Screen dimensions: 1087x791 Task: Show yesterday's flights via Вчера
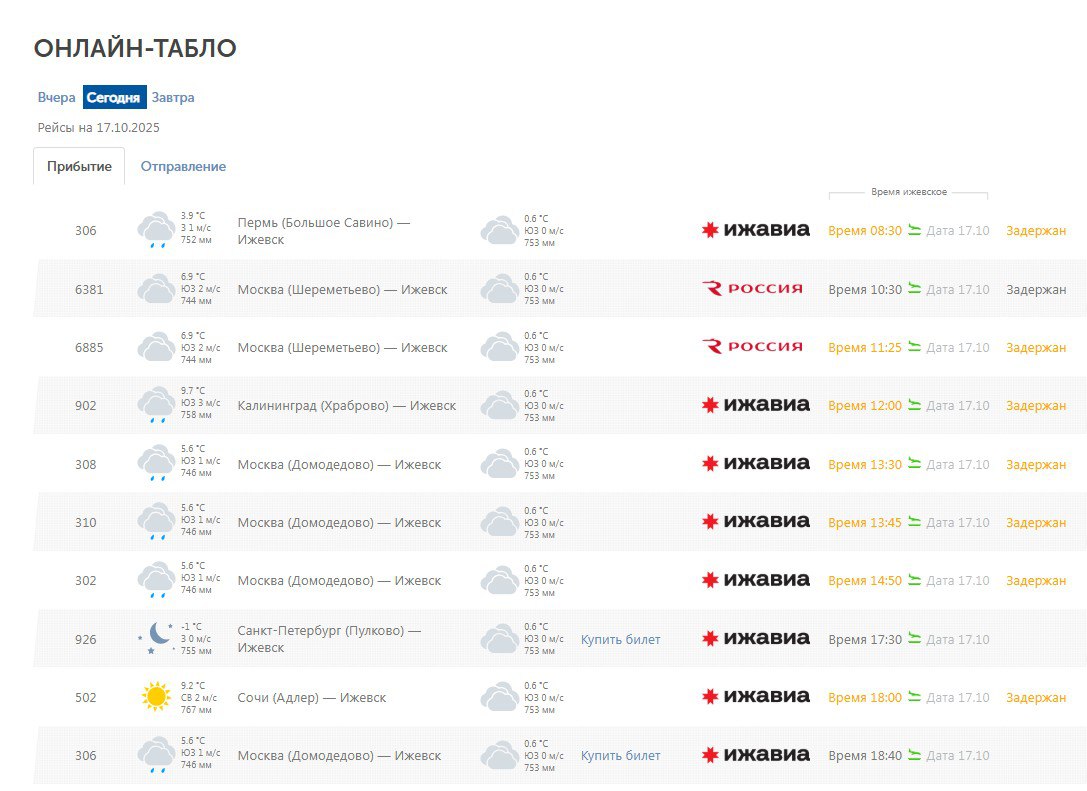pyautogui.click(x=56, y=97)
